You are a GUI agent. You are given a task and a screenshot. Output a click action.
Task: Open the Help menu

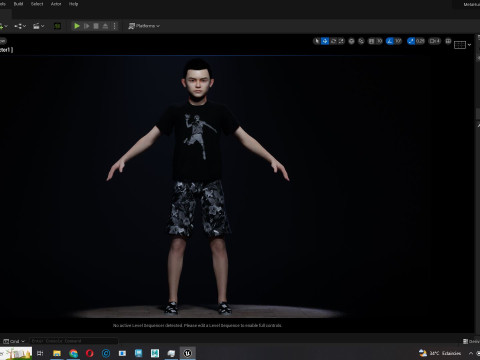[x=73, y=4]
